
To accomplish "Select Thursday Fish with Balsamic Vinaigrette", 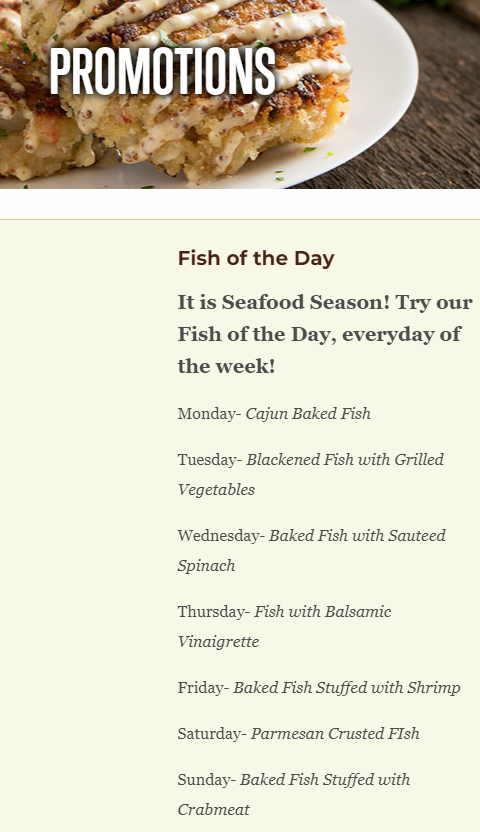I will tap(284, 626).
